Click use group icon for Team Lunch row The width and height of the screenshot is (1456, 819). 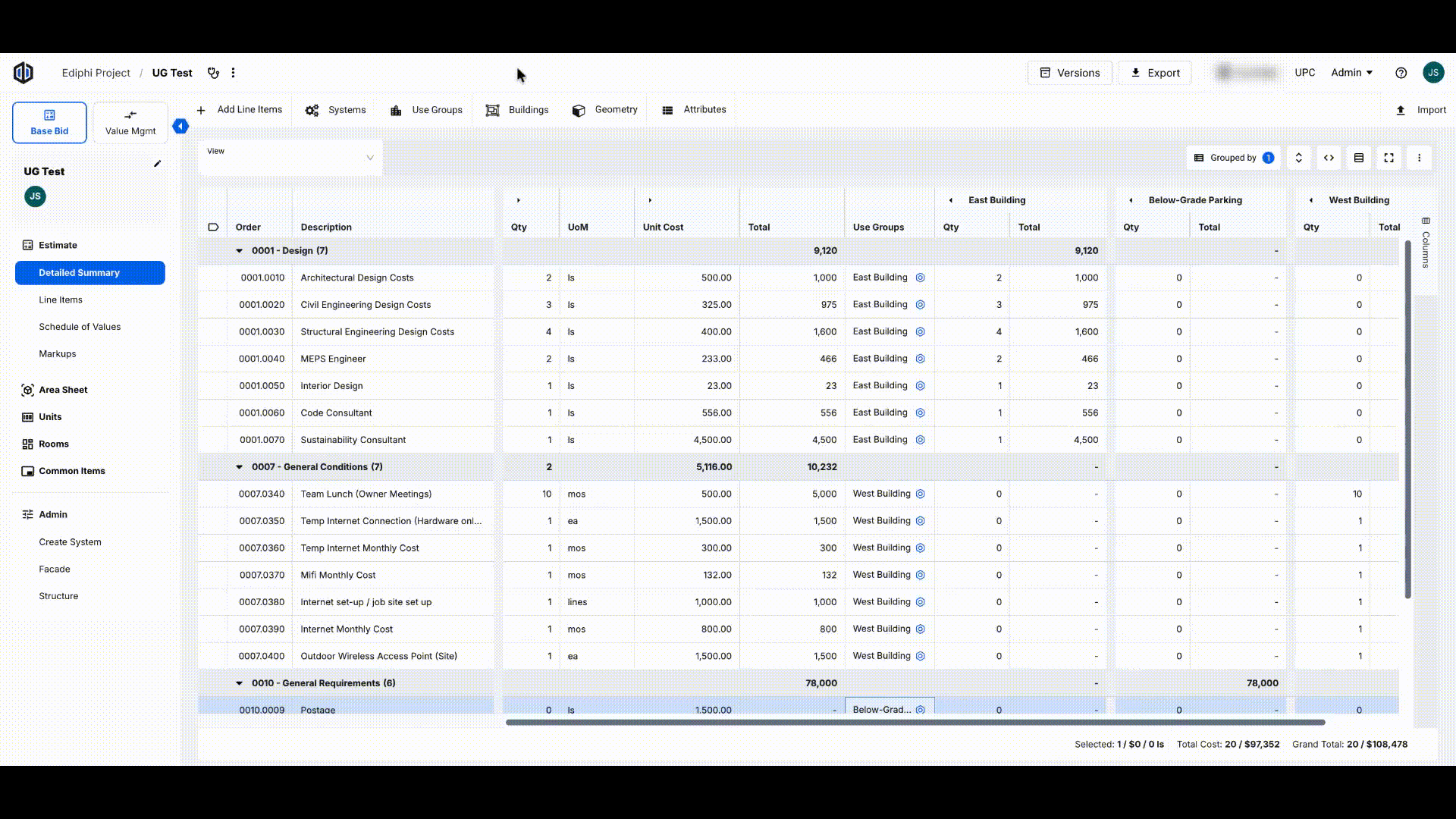click(x=920, y=494)
